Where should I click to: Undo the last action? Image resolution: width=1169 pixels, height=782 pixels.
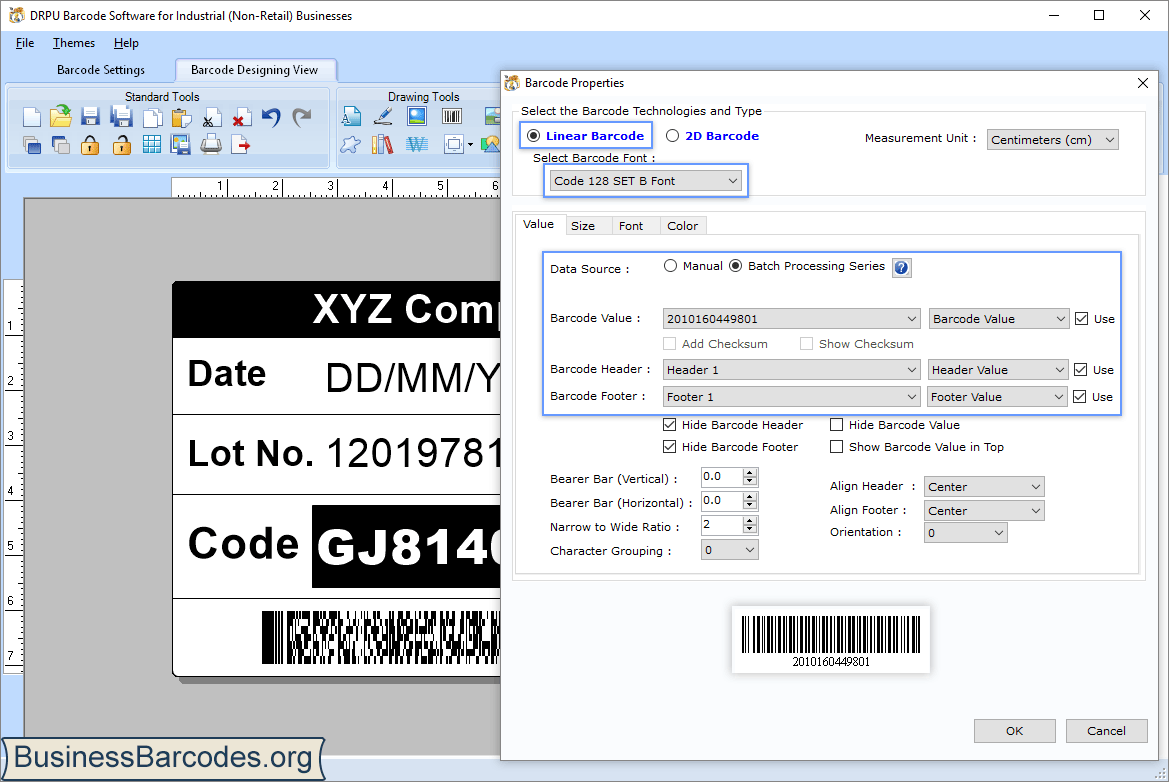pos(271,118)
